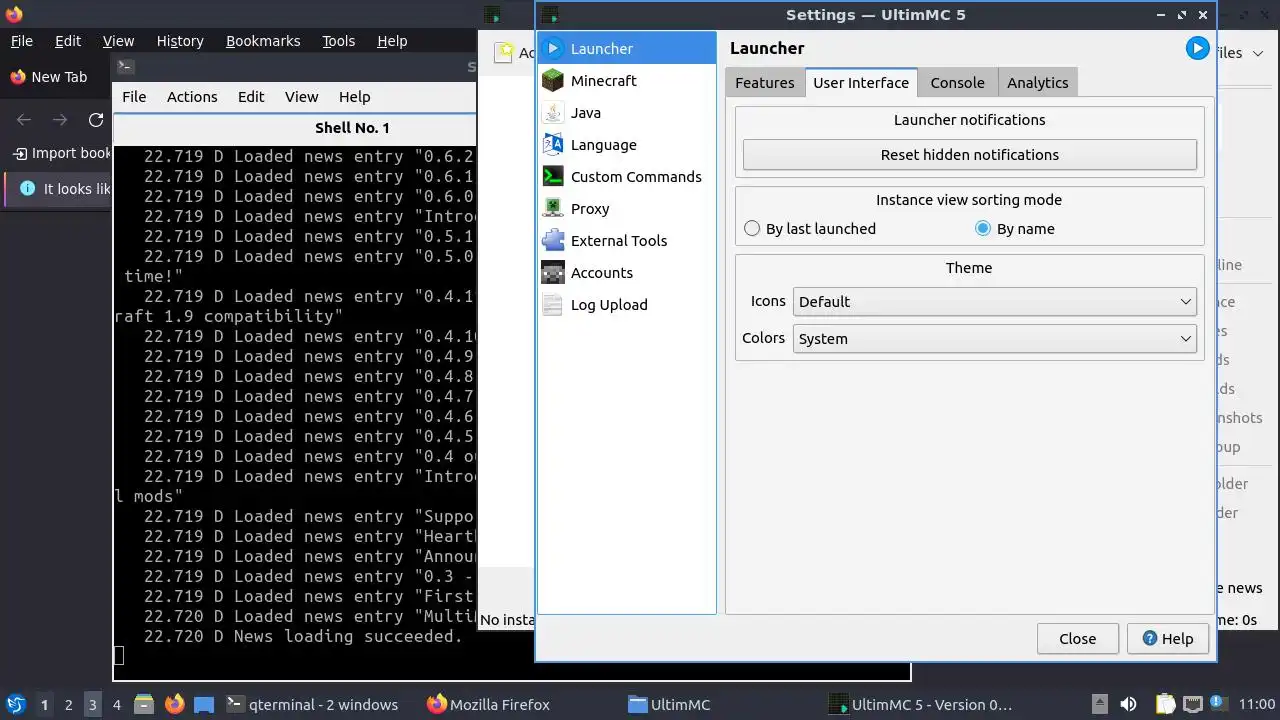
Task: Switch to the Analytics tab
Action: pyautogui.click(x=1038, y=83)
